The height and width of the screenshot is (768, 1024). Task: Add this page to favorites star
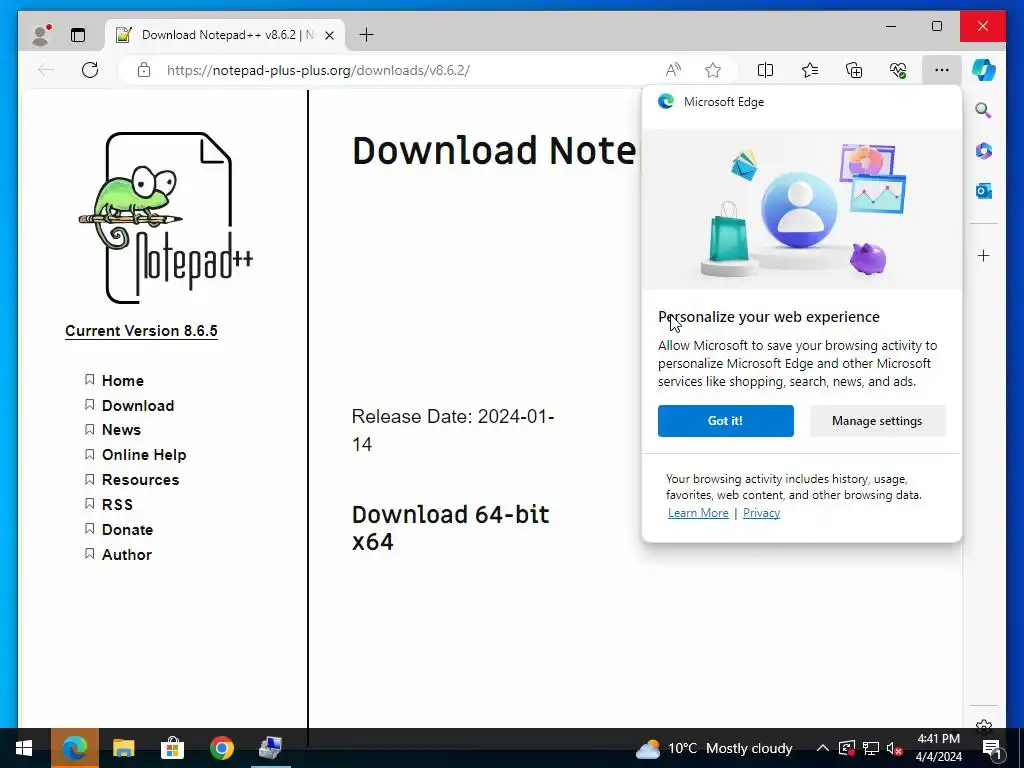pyautogui.click(x=712, y=70)
